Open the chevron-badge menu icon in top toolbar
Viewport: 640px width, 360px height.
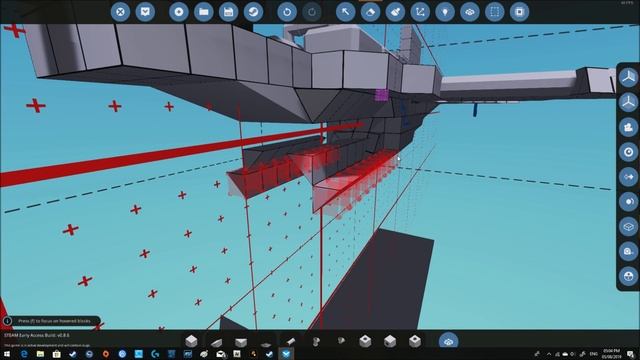(145, 12)
